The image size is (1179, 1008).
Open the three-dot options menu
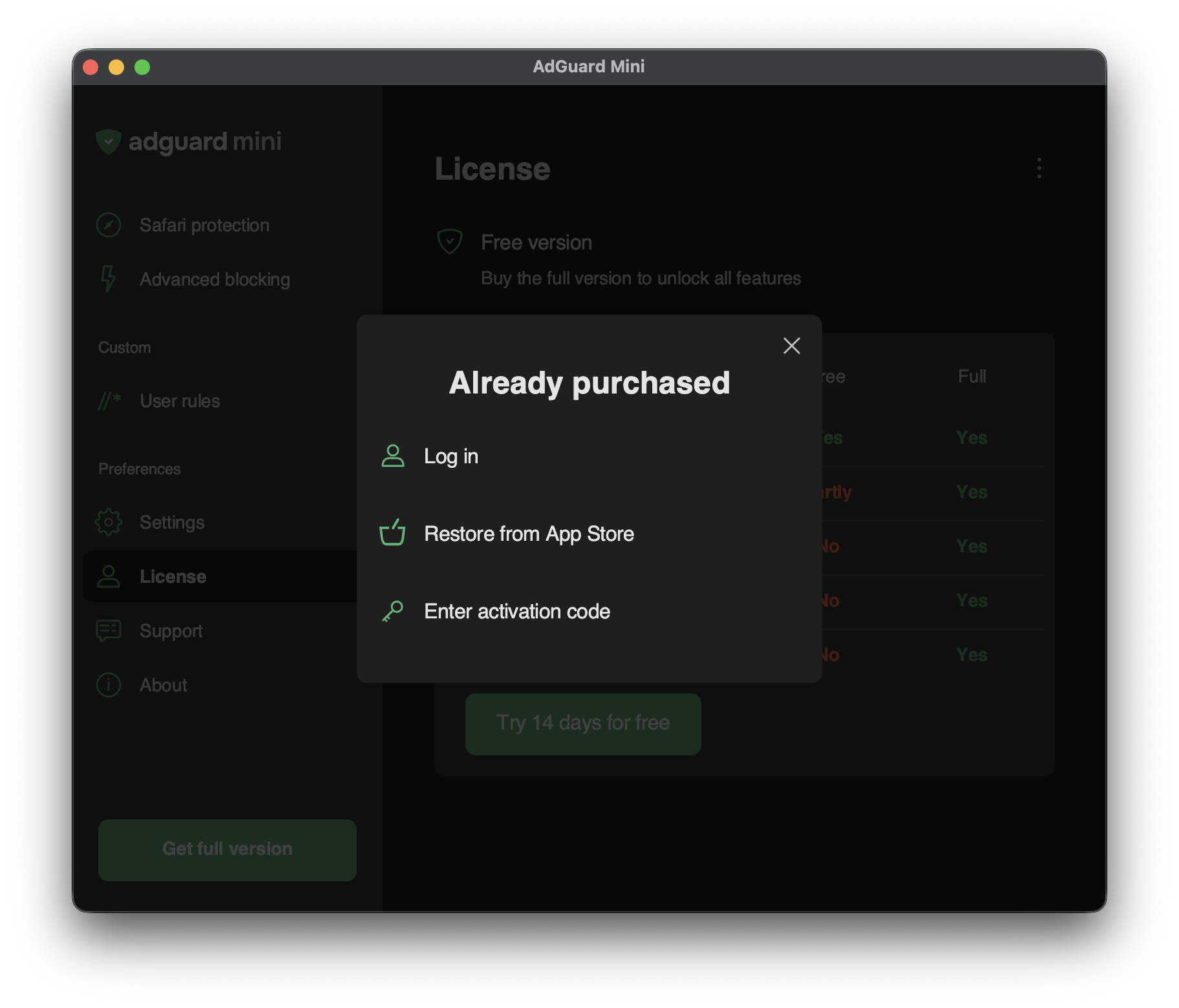click(x=1039, y=169)
